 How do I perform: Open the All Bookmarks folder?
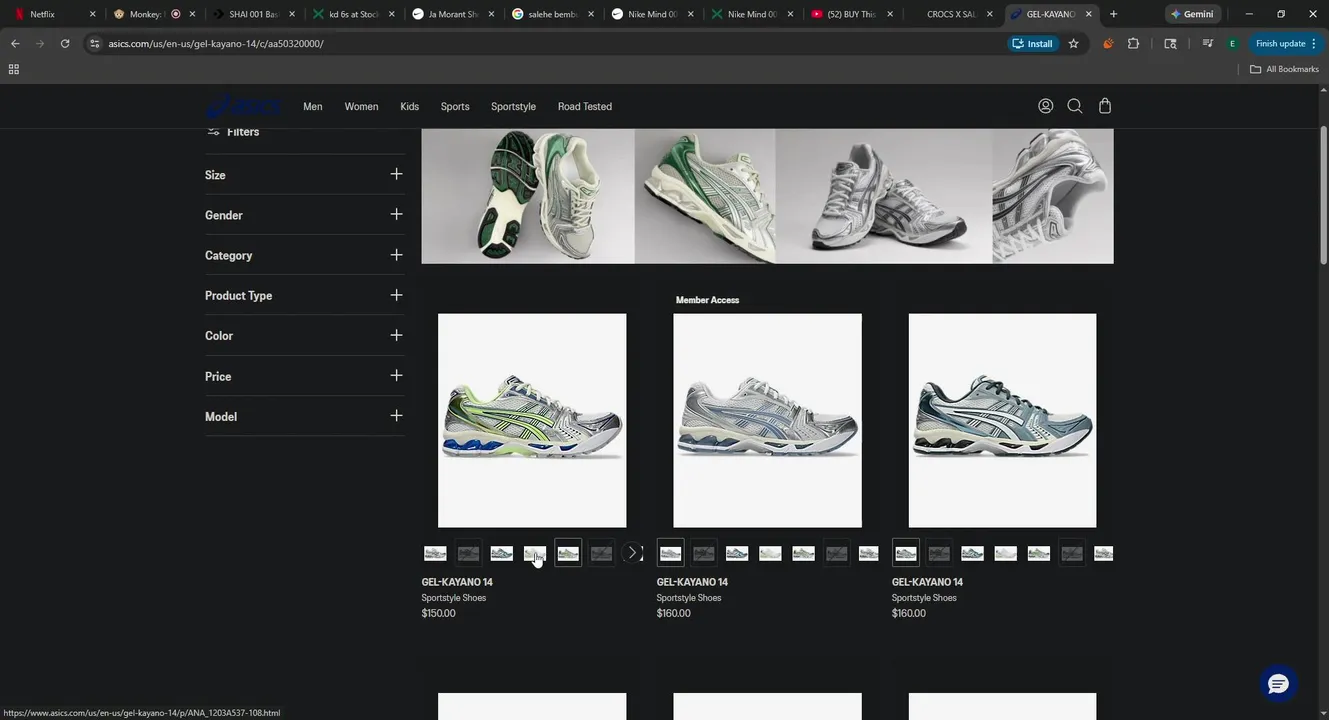pyautogui.click(x=1285, y=69)
